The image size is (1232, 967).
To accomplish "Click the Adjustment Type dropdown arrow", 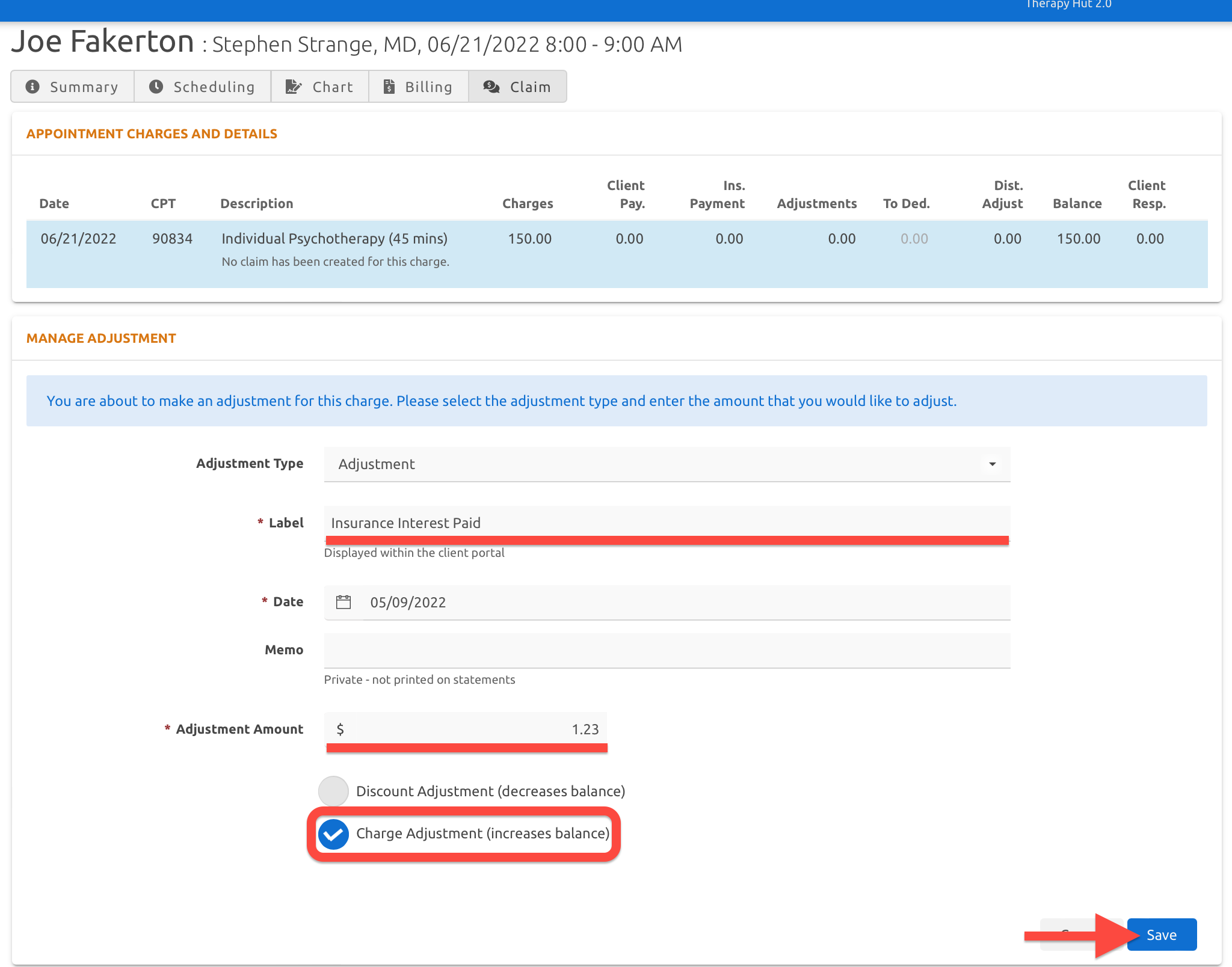I will (992, 464).
